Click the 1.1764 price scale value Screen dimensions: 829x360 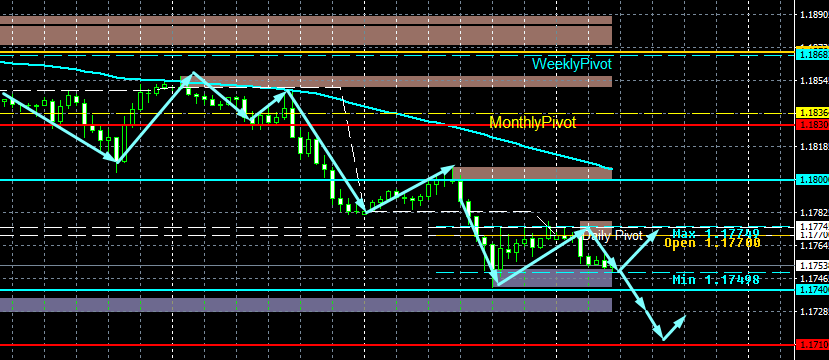tap(815, 246)
